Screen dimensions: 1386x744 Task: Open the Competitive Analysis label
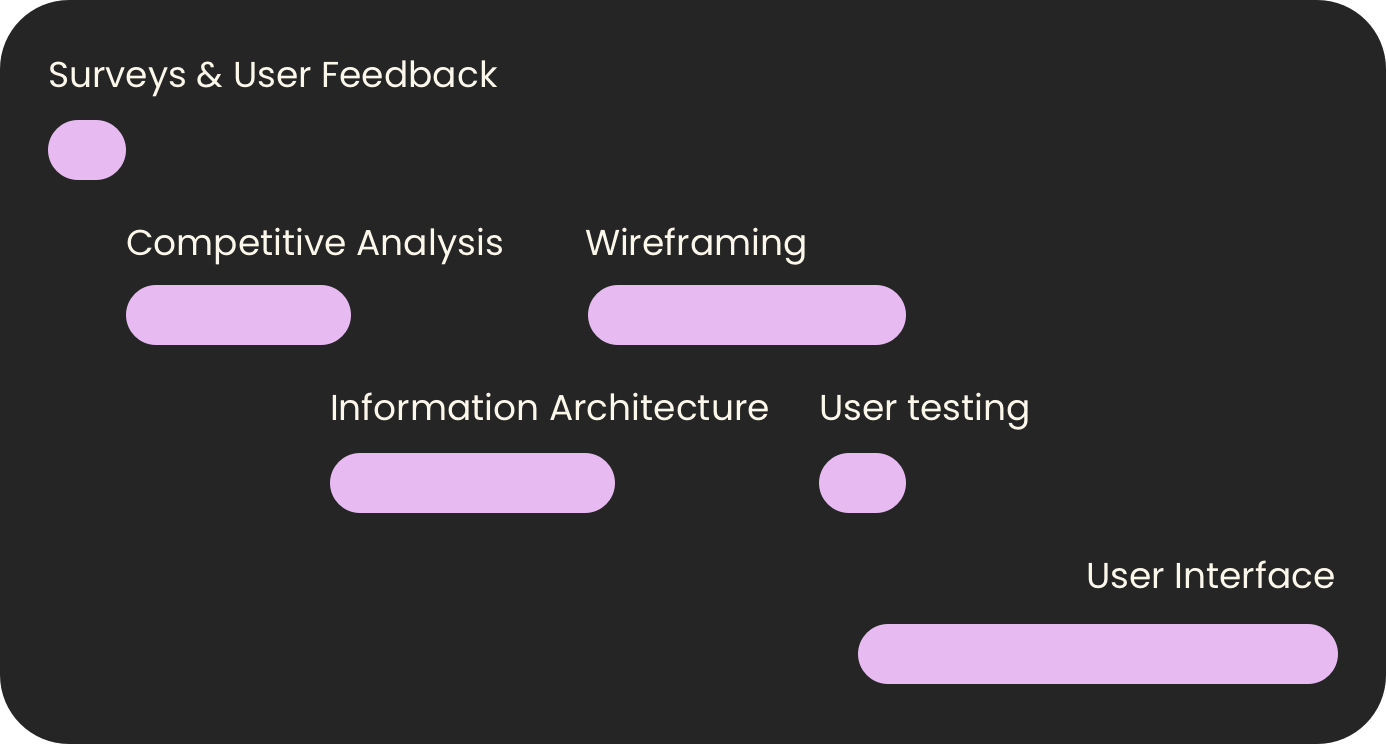pyautogui.click(x=314, y=244)
